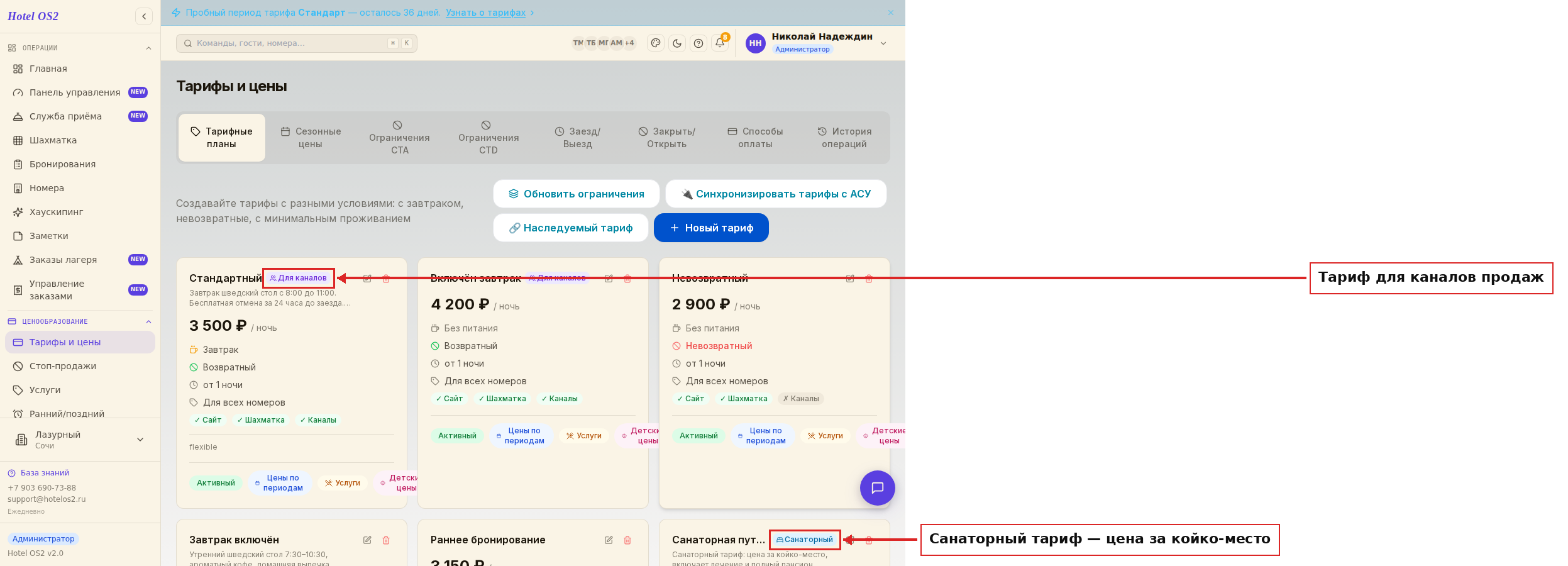Viewport: 1568px width, 566px height.
Task: Delete the Невозвратный tariff
Action: pos(869,278)
